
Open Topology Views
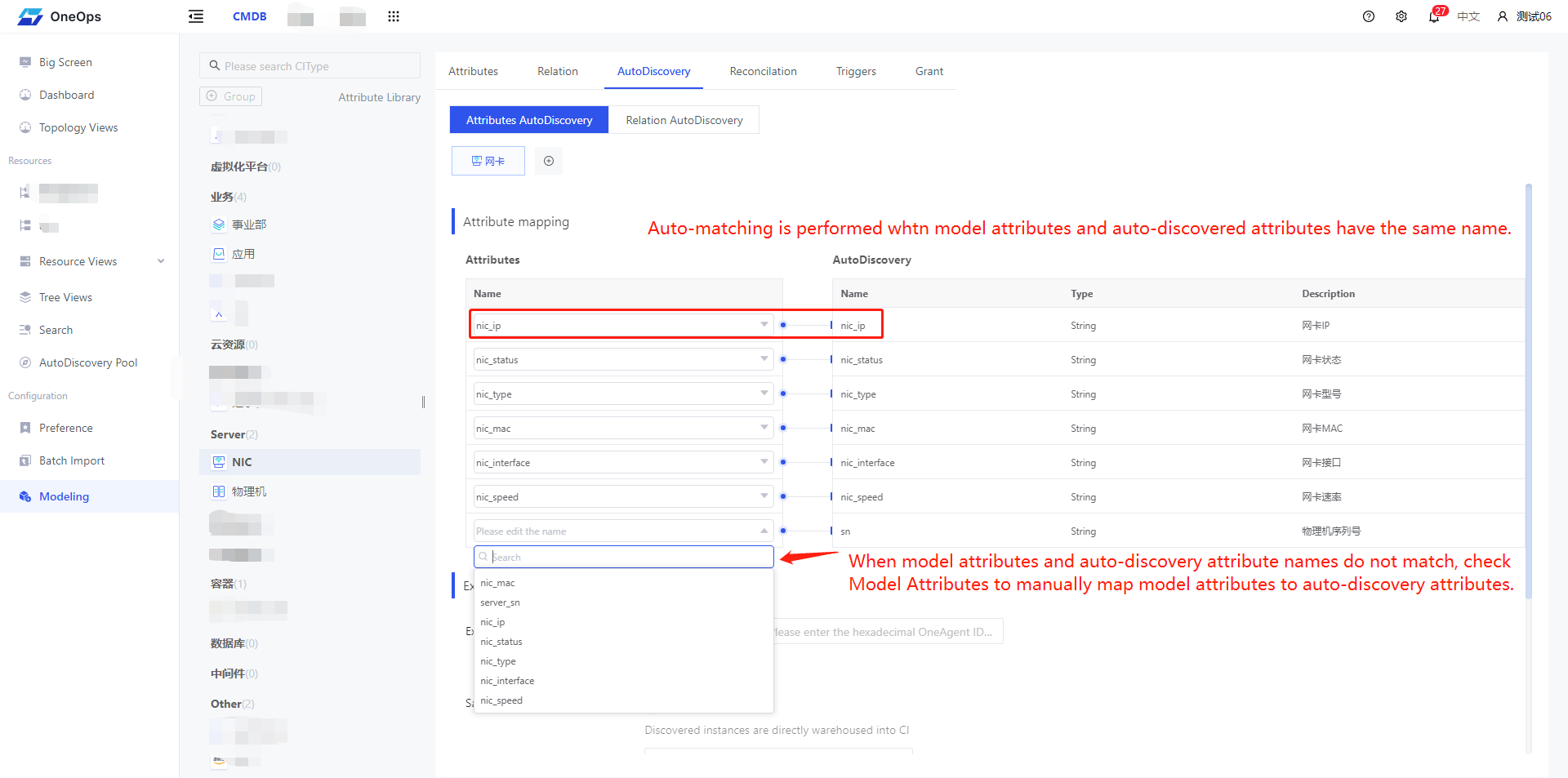pos(78,127)
